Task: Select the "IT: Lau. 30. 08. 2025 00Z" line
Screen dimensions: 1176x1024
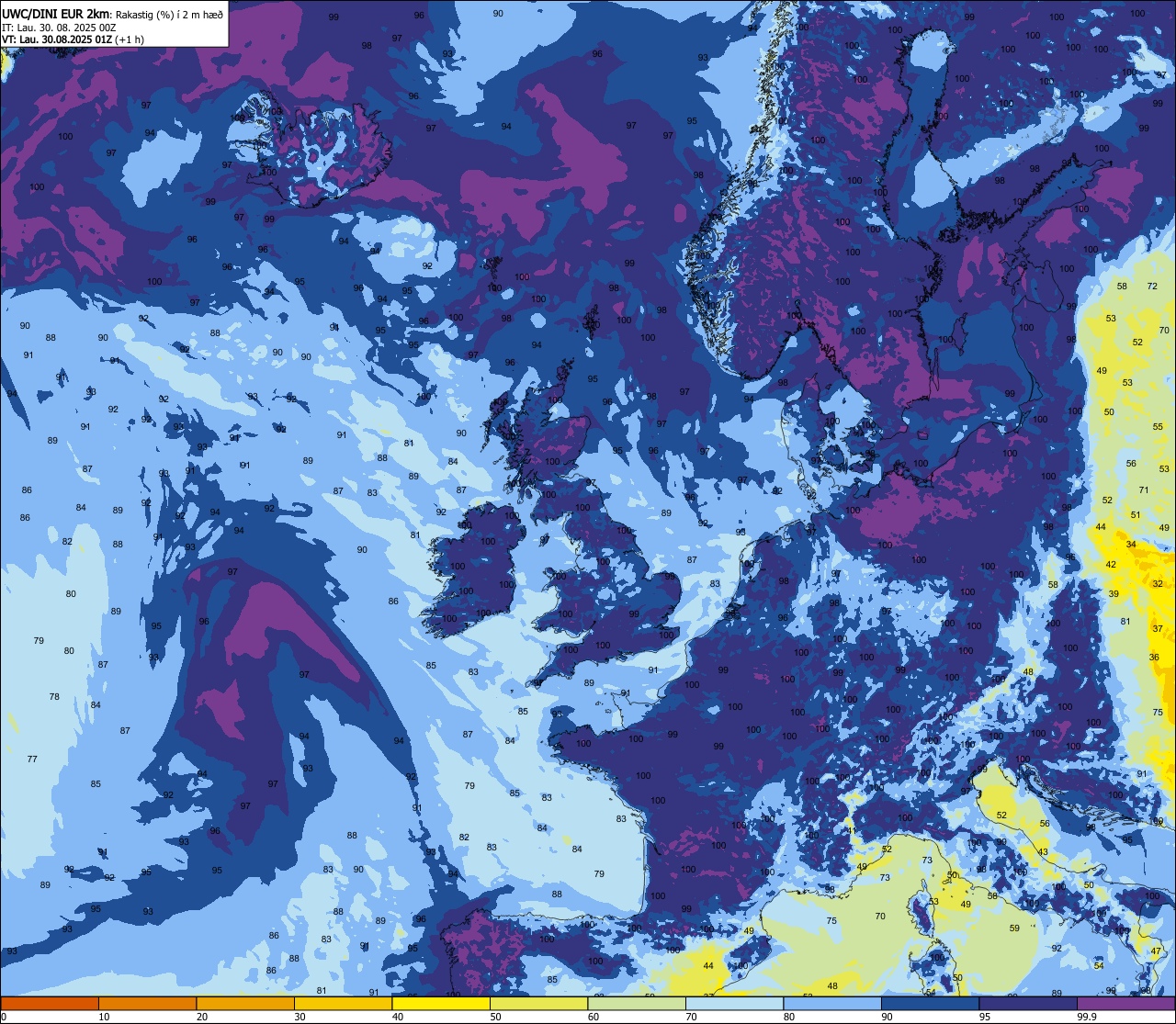Action: pos(59,28)
